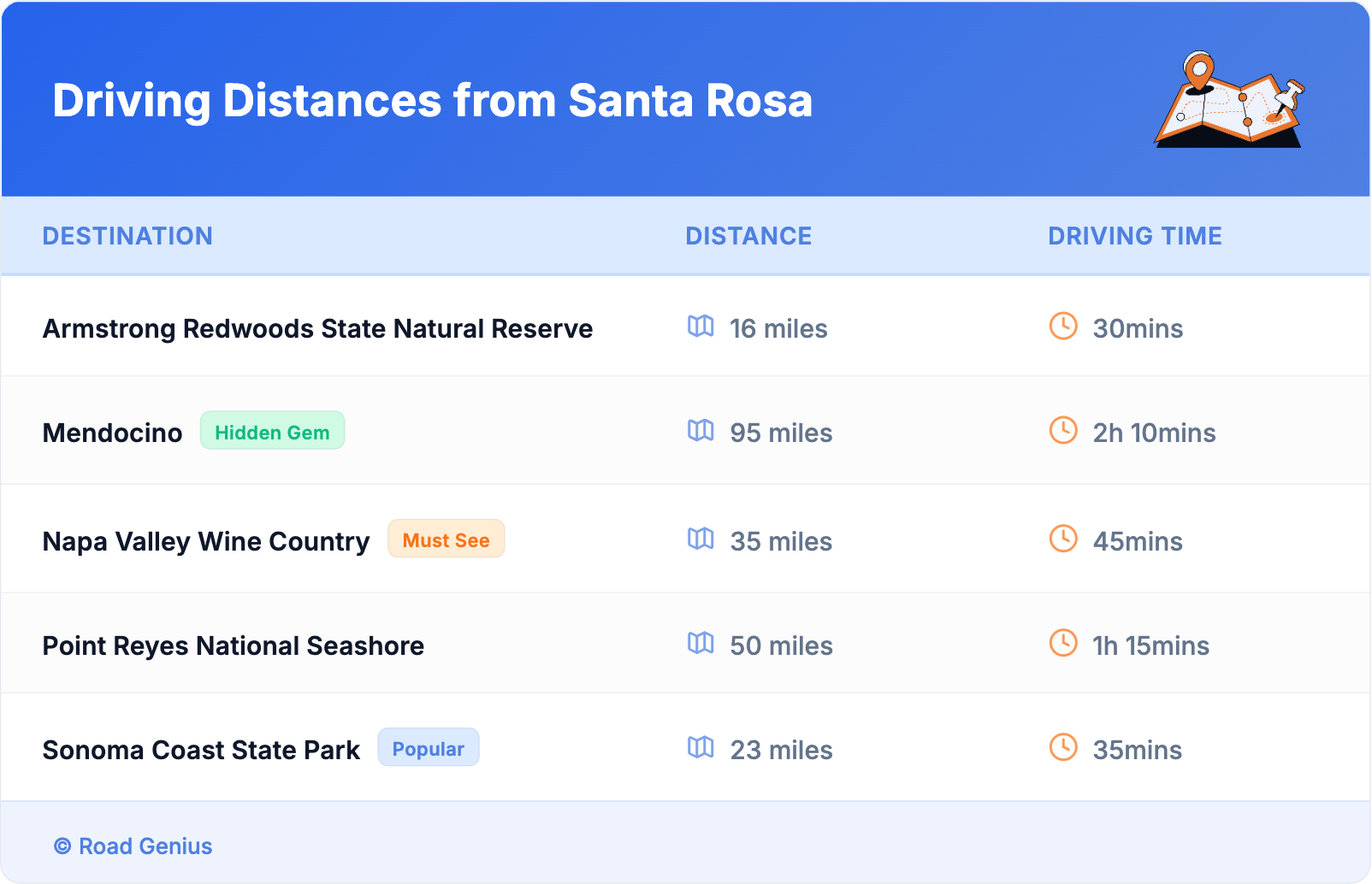Screen dimensions: 1372x884
Task: Select the Destination column header
Action: tap(127, 236)
